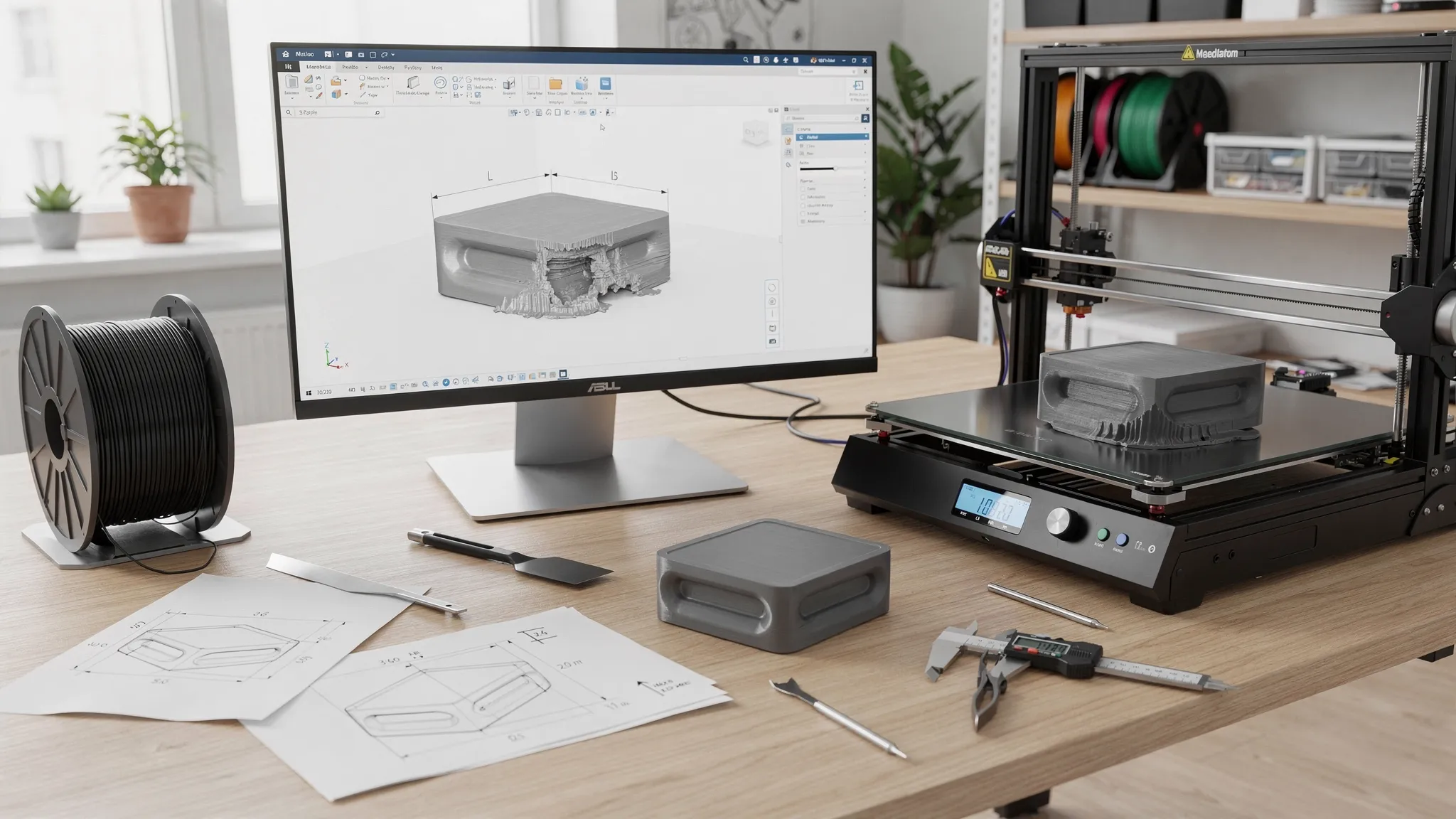This screenshot has width=1456, height=819.
Task: Click the Windows Start button on the taskbar
Action: click(x=309, y=392)
